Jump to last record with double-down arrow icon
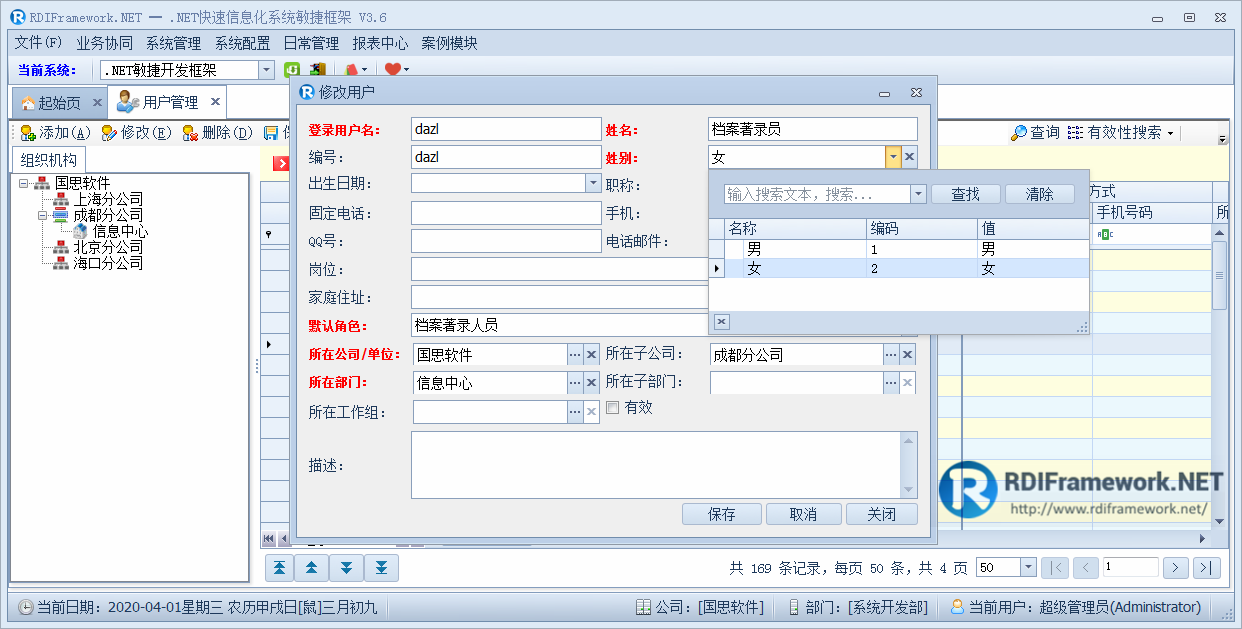1242x629 pixels. tap(381, 567)
